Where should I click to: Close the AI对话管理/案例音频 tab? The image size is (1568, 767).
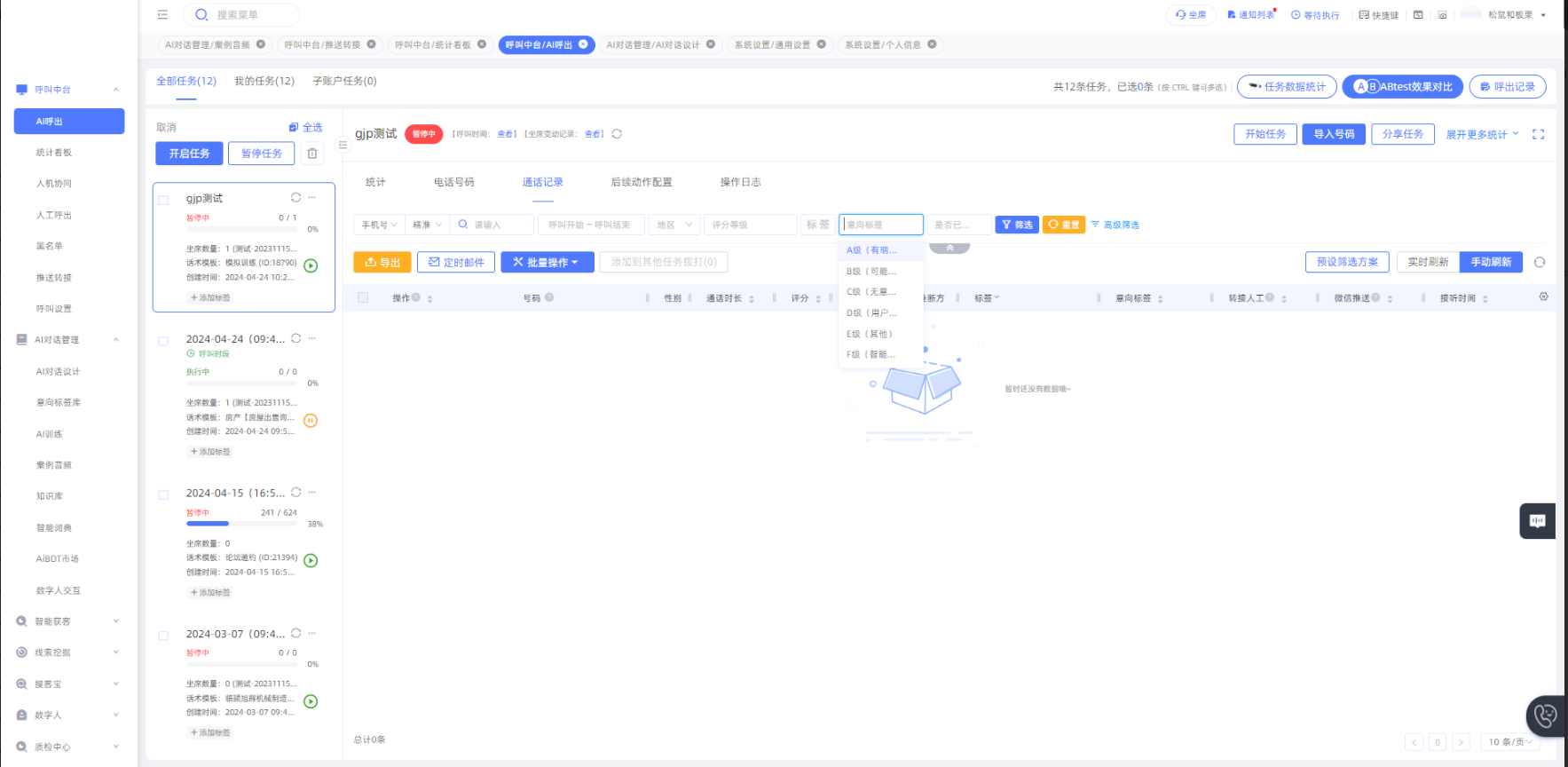[261, 44]
